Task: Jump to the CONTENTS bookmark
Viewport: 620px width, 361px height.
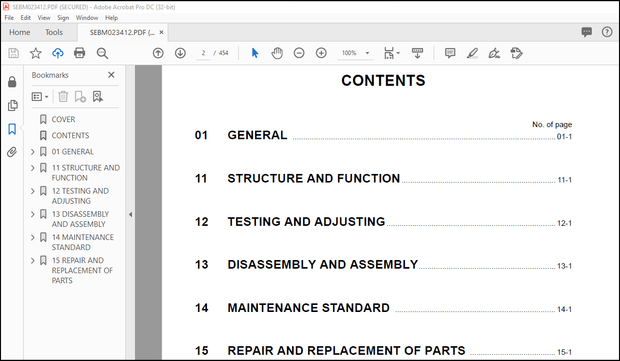Action: click(70, 136)
